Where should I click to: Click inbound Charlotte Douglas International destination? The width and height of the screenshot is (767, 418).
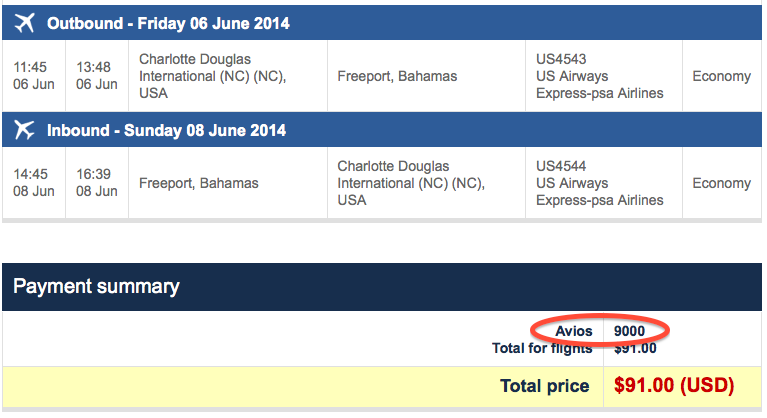click(411, 183)
